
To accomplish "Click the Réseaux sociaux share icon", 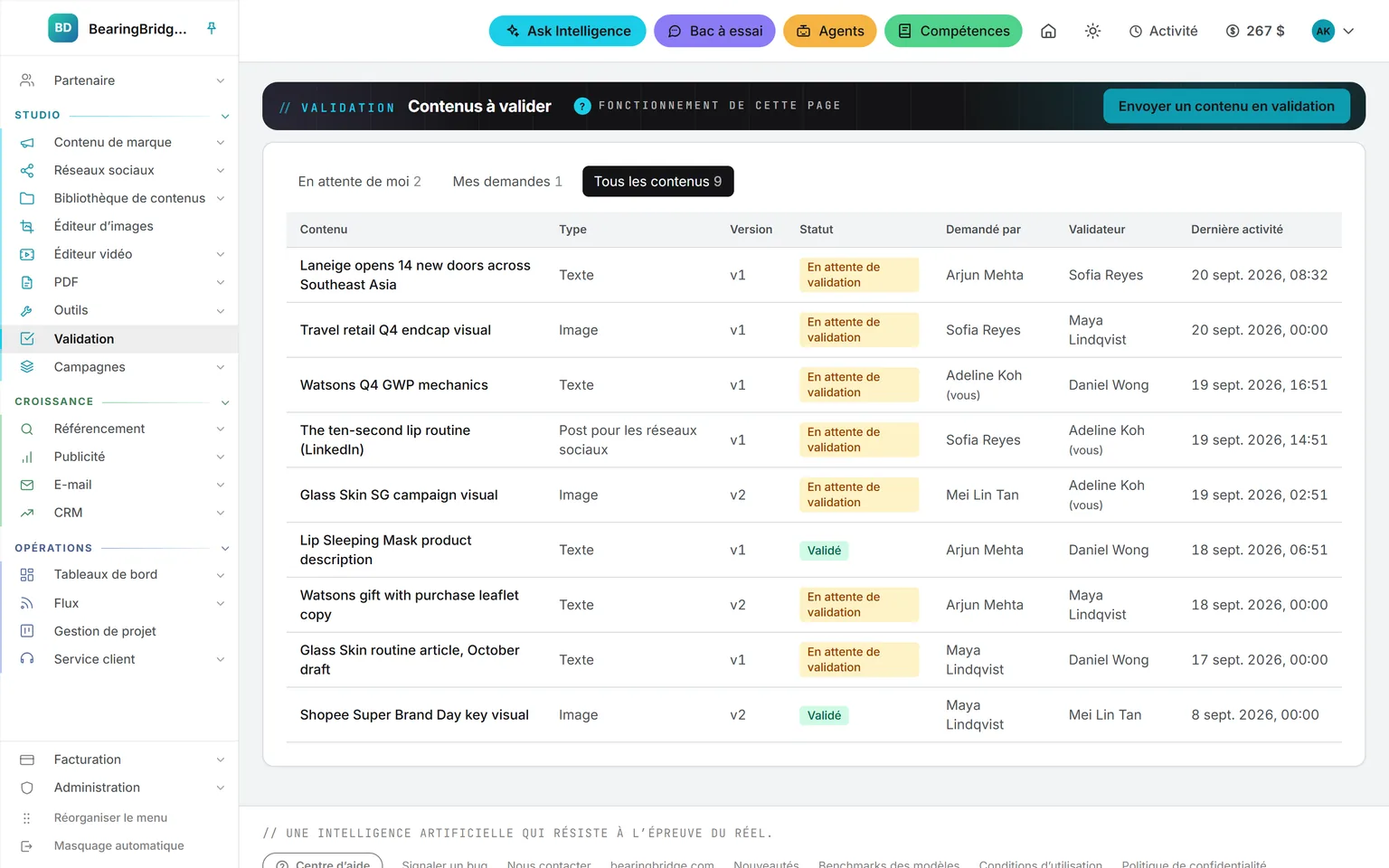I will pyautogui.click(x=27, y=171).
